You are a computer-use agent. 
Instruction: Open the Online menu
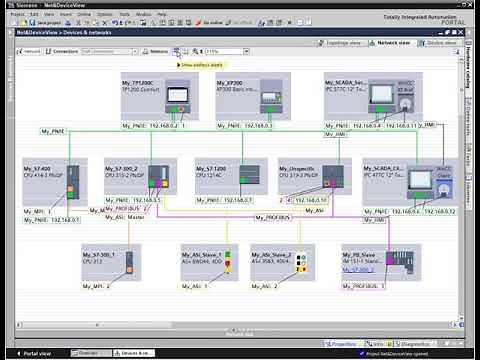click(84, 14)
